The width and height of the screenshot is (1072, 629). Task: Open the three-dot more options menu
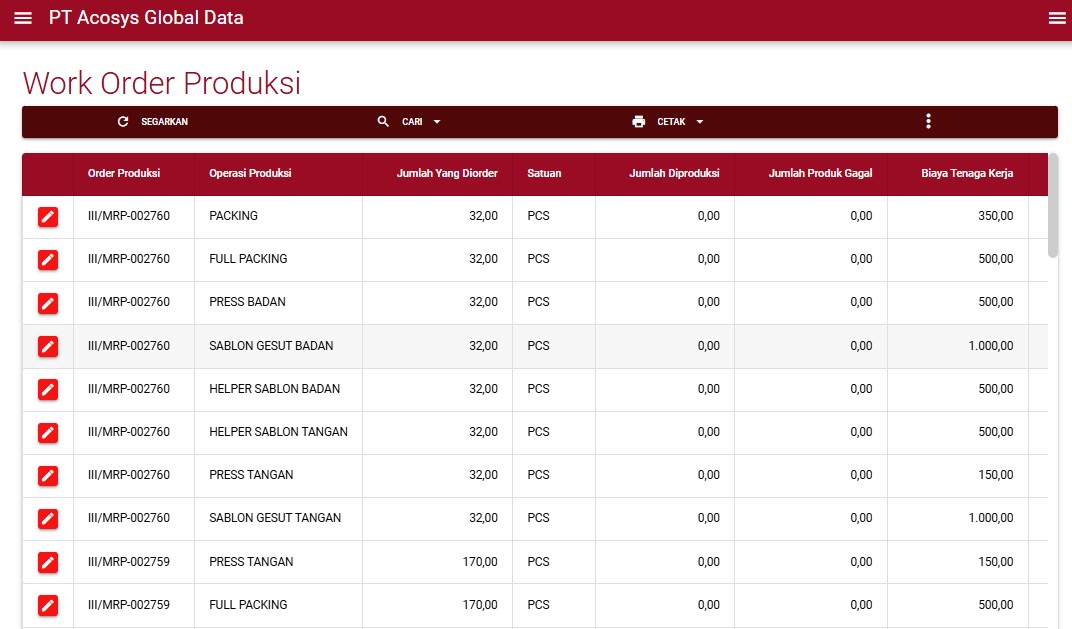pos(928,122)
